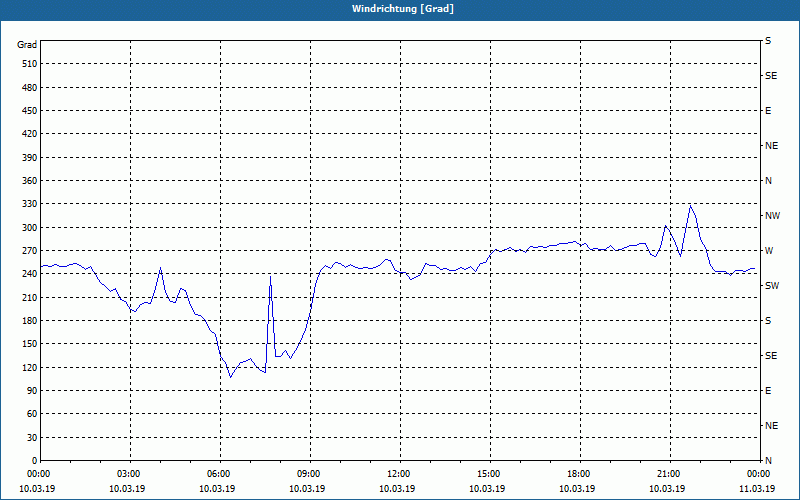Click the 12:00 time label
Screen dimensions: 800x500
(x=399, y=474)
